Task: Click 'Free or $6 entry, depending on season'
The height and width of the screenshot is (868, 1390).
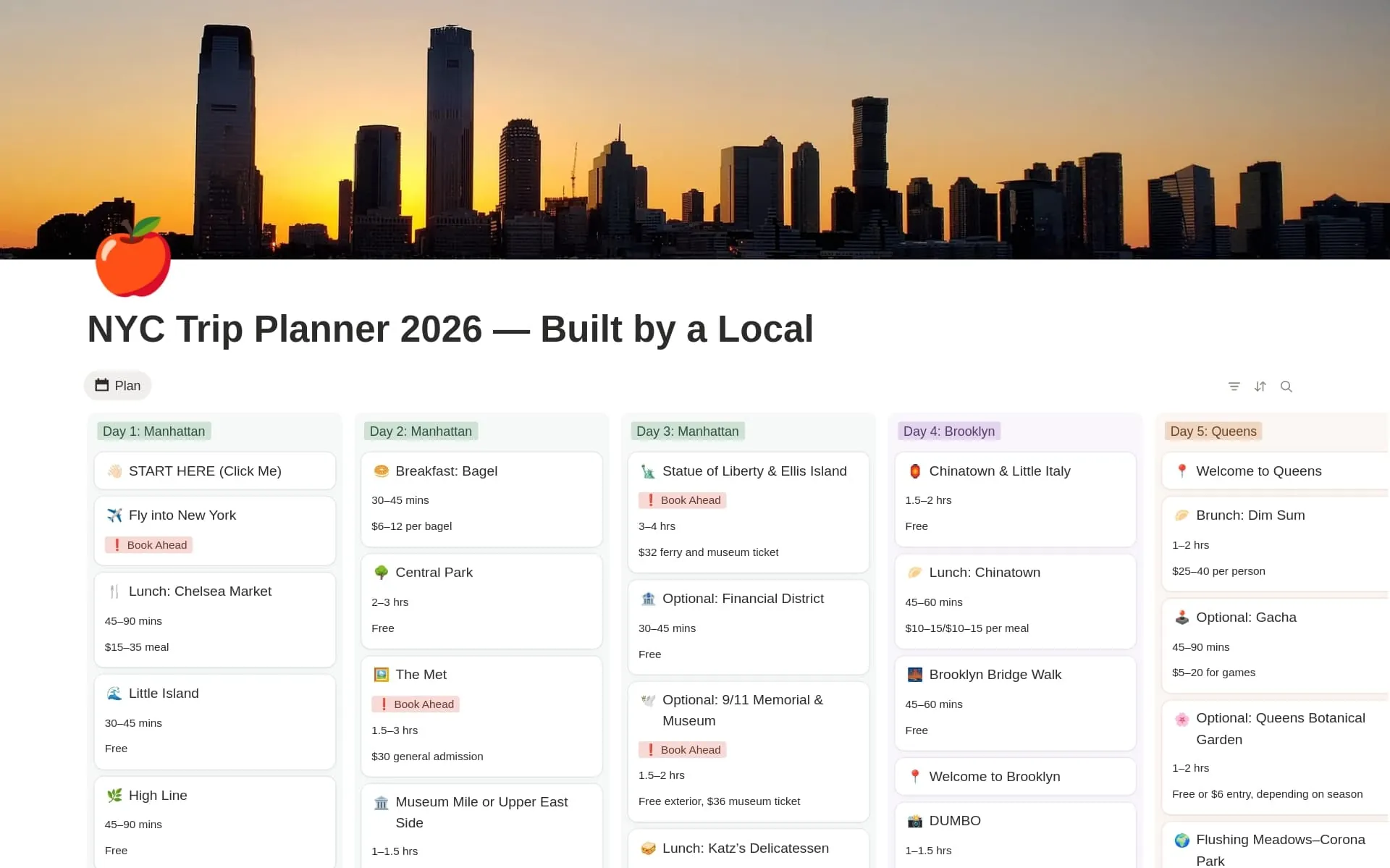Action: tap(1268, 794)
